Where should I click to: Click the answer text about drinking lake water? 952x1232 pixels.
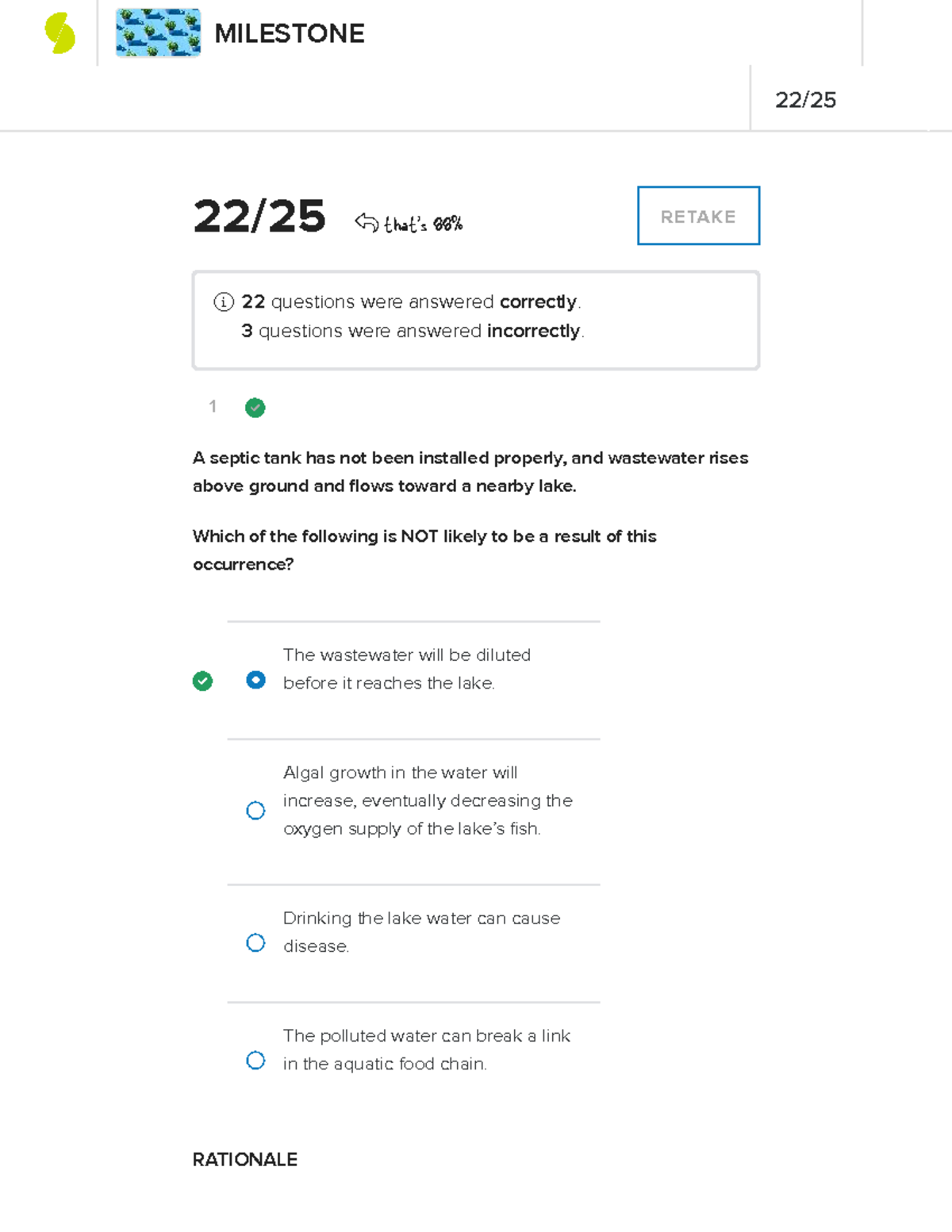421,931
